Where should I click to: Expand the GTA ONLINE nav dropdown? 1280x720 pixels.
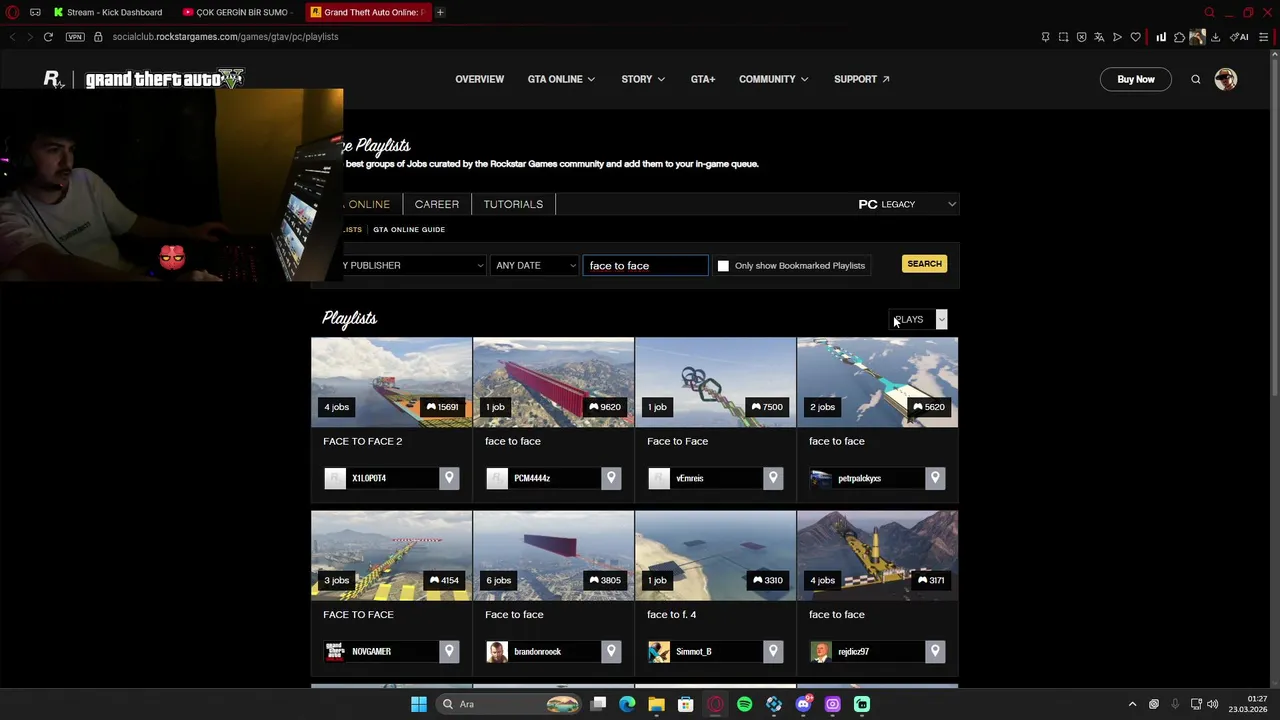click(561, 79)
